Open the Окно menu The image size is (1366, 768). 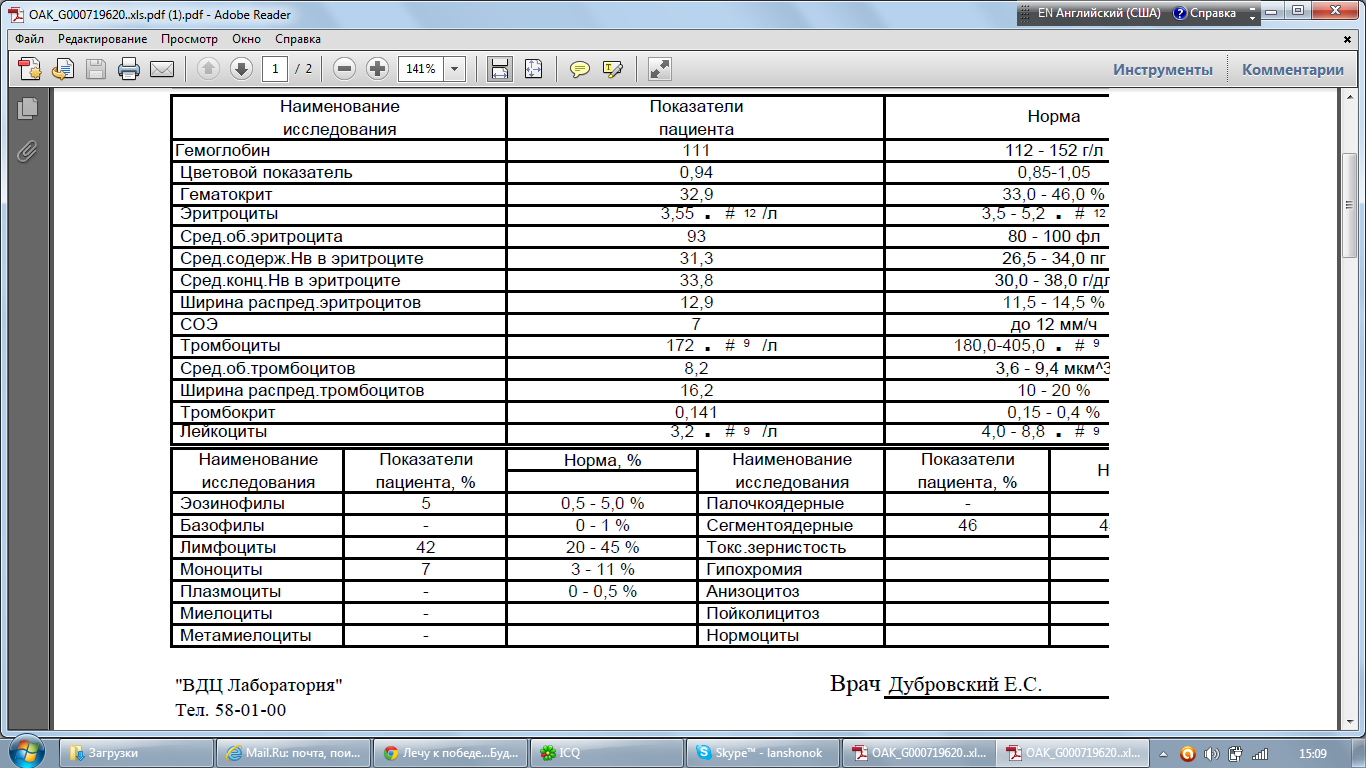pyautogui.click(x=246, y=39)
